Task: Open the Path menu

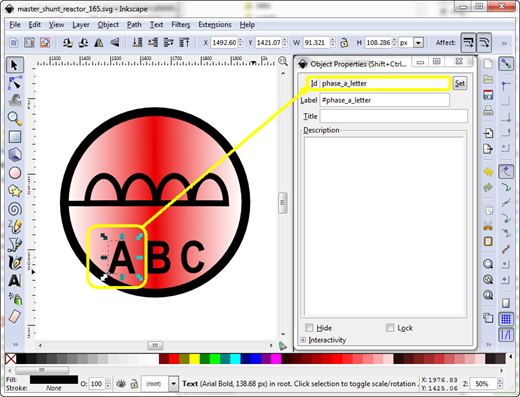Action: (134, 25)
